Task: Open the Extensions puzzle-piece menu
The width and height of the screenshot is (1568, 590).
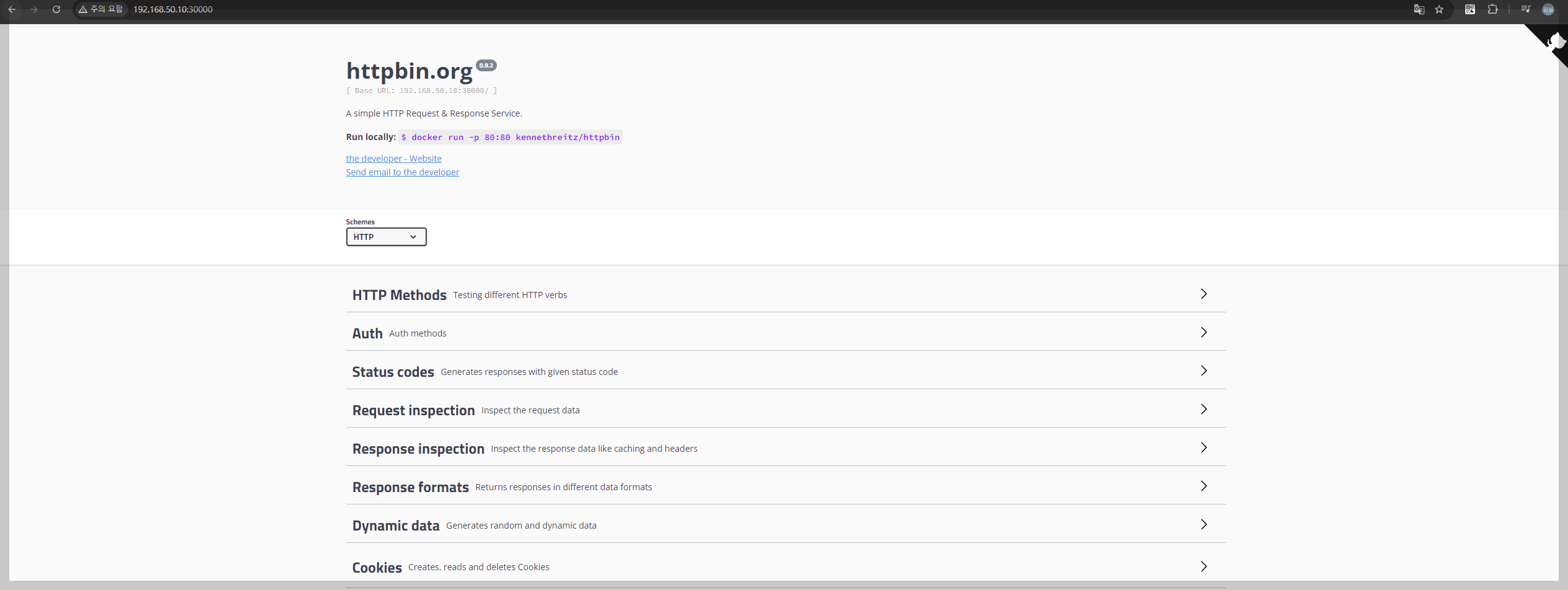Action: pos(1492,9)
